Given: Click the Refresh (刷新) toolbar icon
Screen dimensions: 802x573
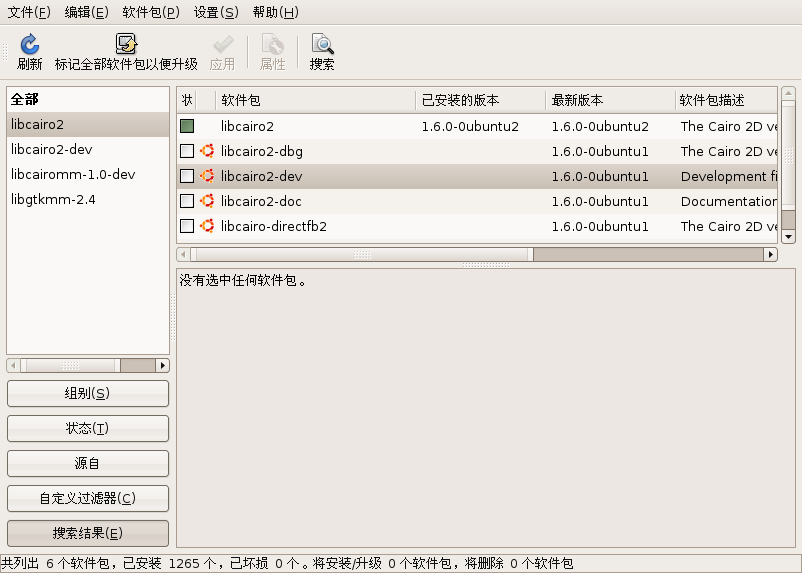Looking at the screenshot, I should (x=30, y=45).
